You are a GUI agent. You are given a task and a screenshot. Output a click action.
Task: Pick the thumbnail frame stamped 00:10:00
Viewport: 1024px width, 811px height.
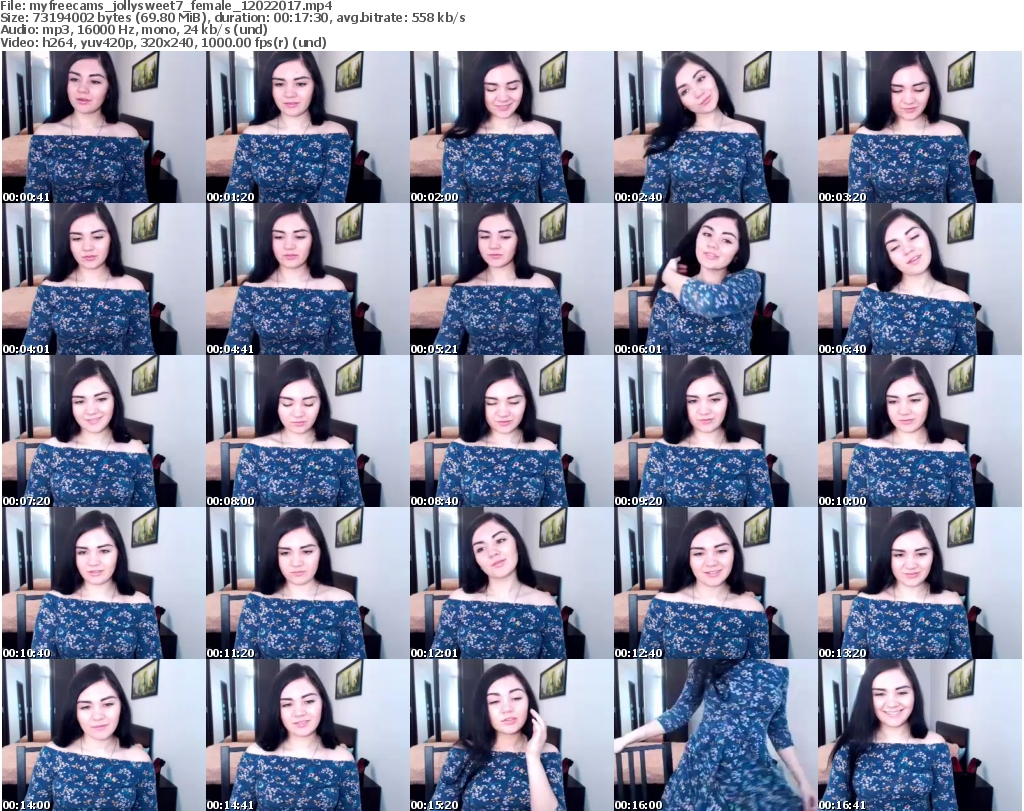click(920, 431)
